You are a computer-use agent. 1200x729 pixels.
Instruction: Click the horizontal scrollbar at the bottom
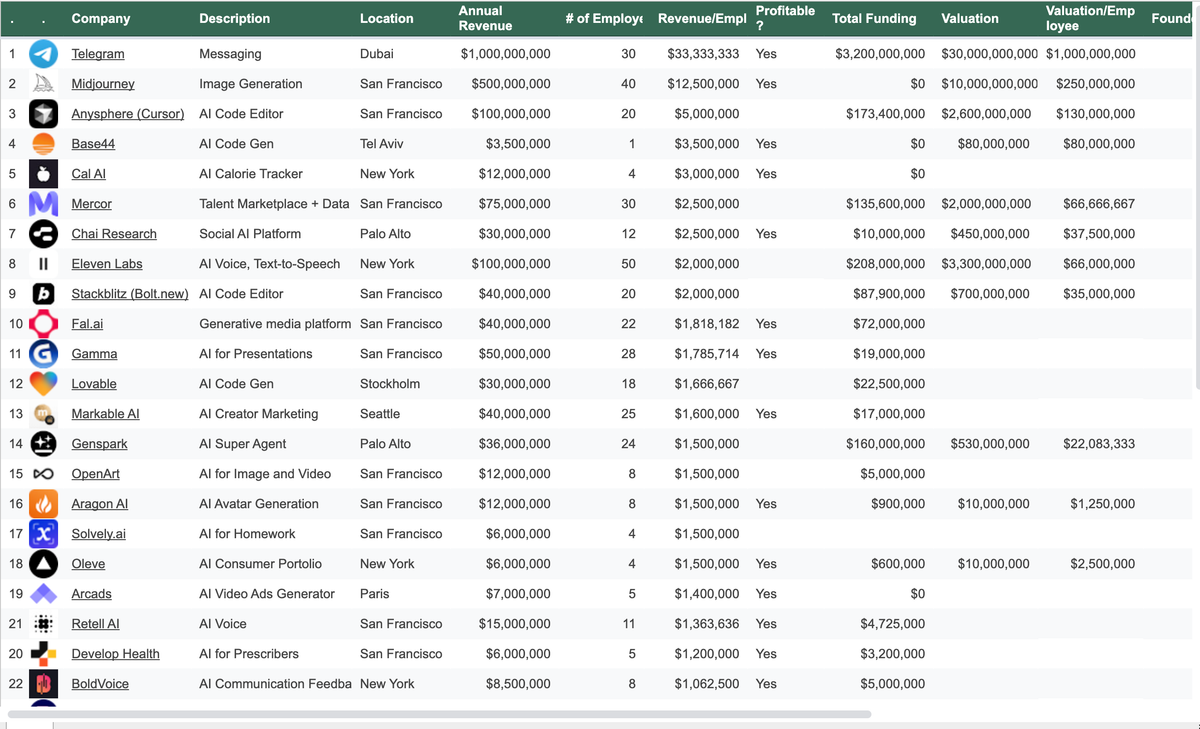point(439,714)
